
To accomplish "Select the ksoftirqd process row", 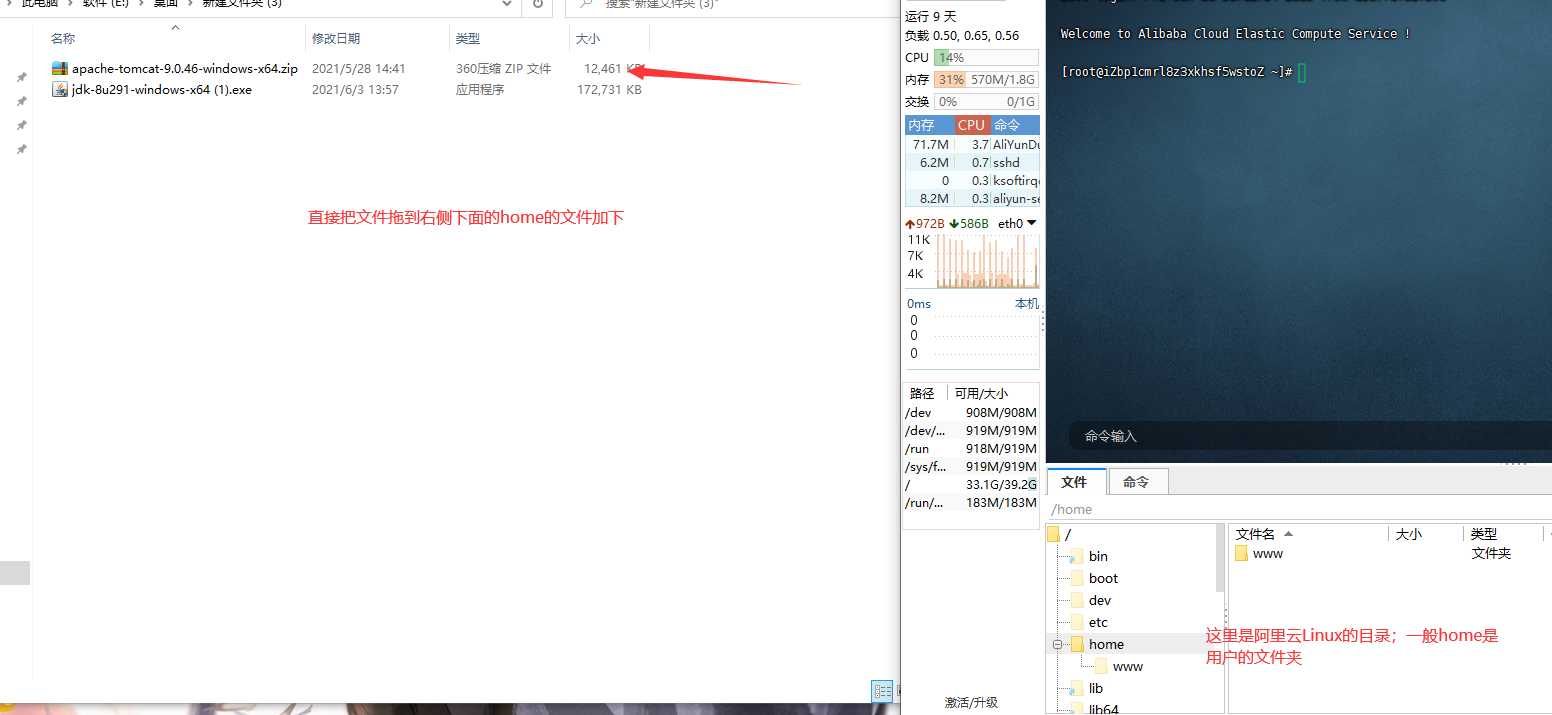I will pyautogui.click(x=972, y=180).
